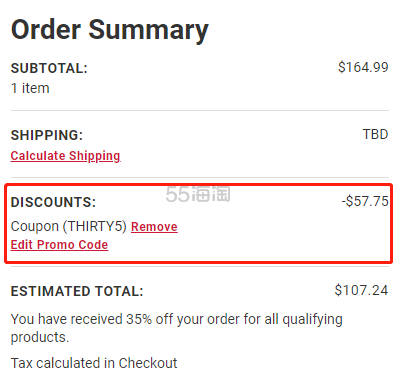Click the -$57.75 discount amount
Screen dimensions: 397x388
365,201
